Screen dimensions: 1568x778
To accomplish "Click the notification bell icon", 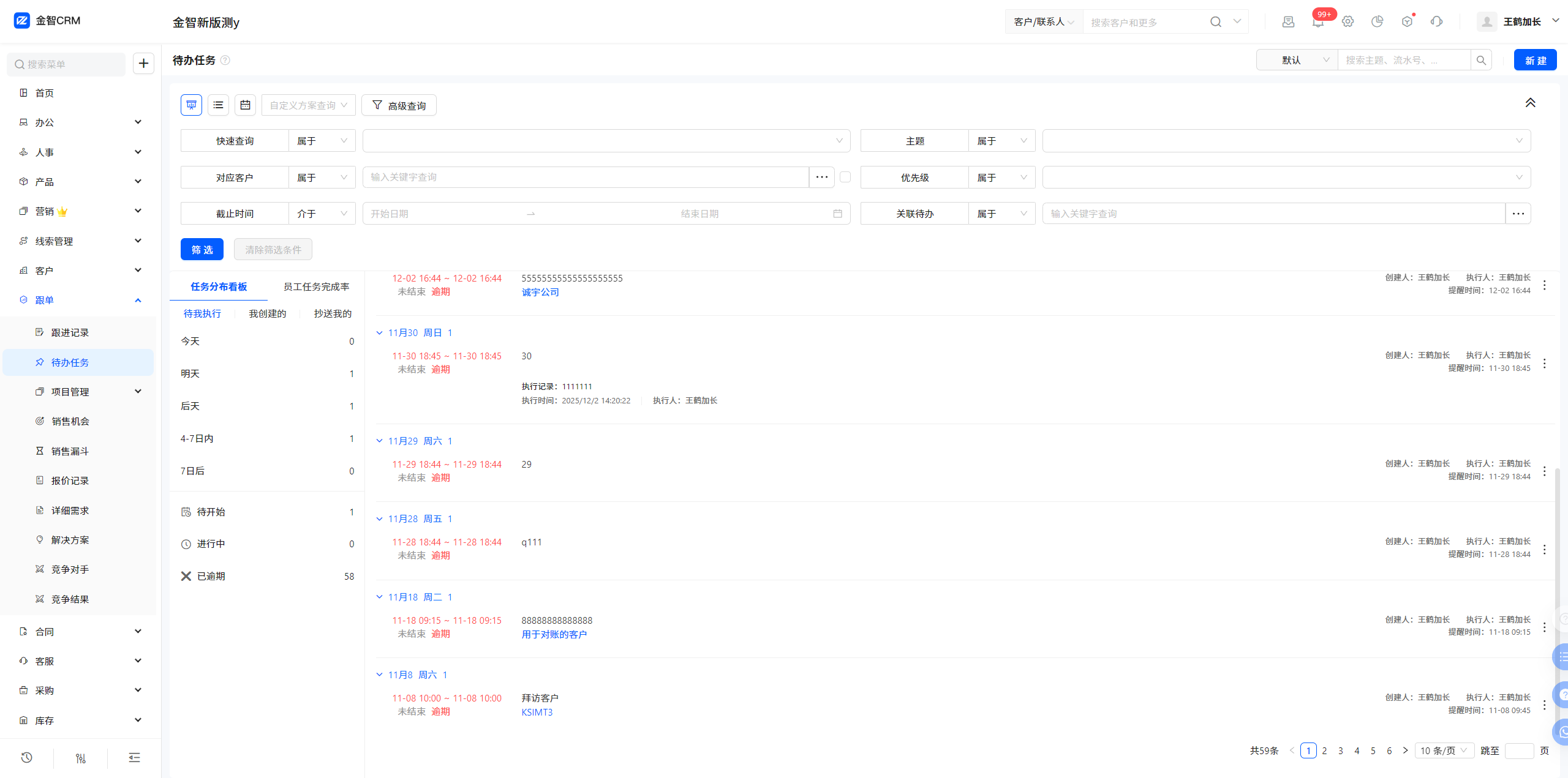I will pyautogui.click(x=1317, y=22).
